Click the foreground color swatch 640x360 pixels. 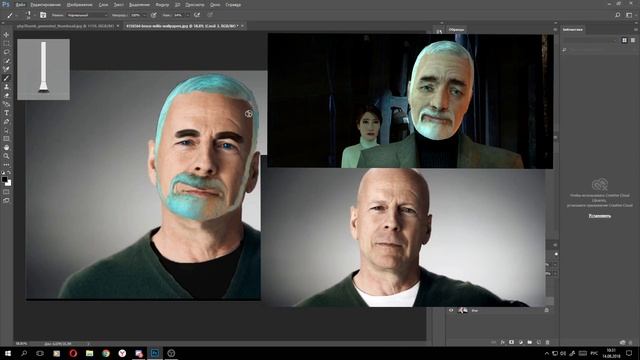click(x=4, y=180)
